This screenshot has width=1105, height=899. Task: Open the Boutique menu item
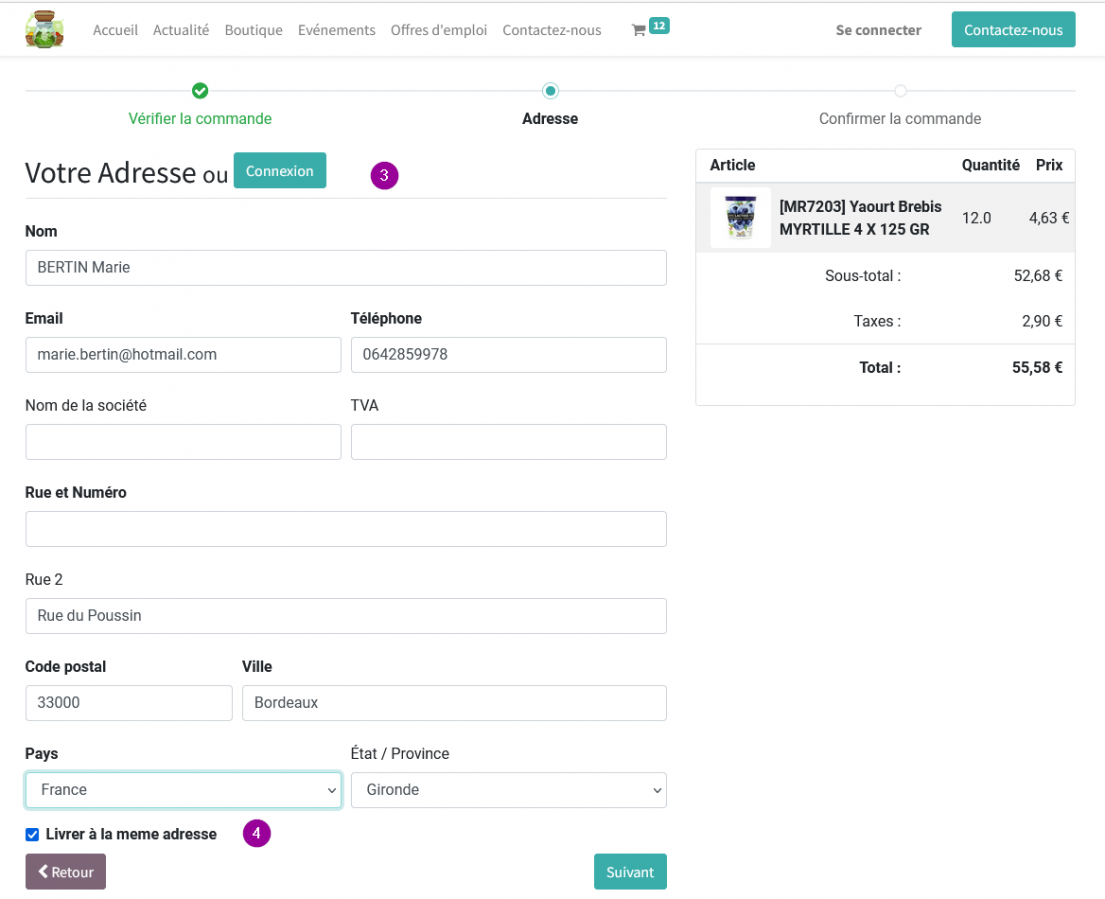click(x=254, y=30)
